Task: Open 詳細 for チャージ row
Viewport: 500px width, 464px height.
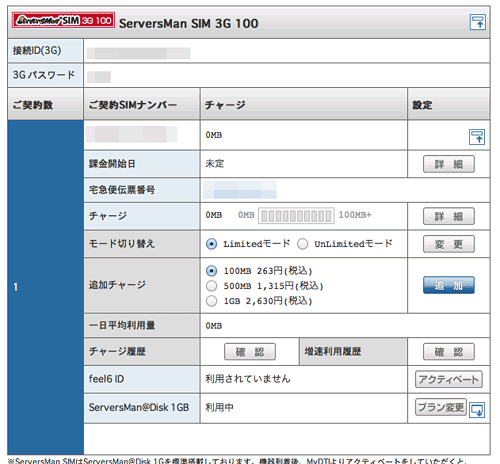Action: (x=449, y=216)
